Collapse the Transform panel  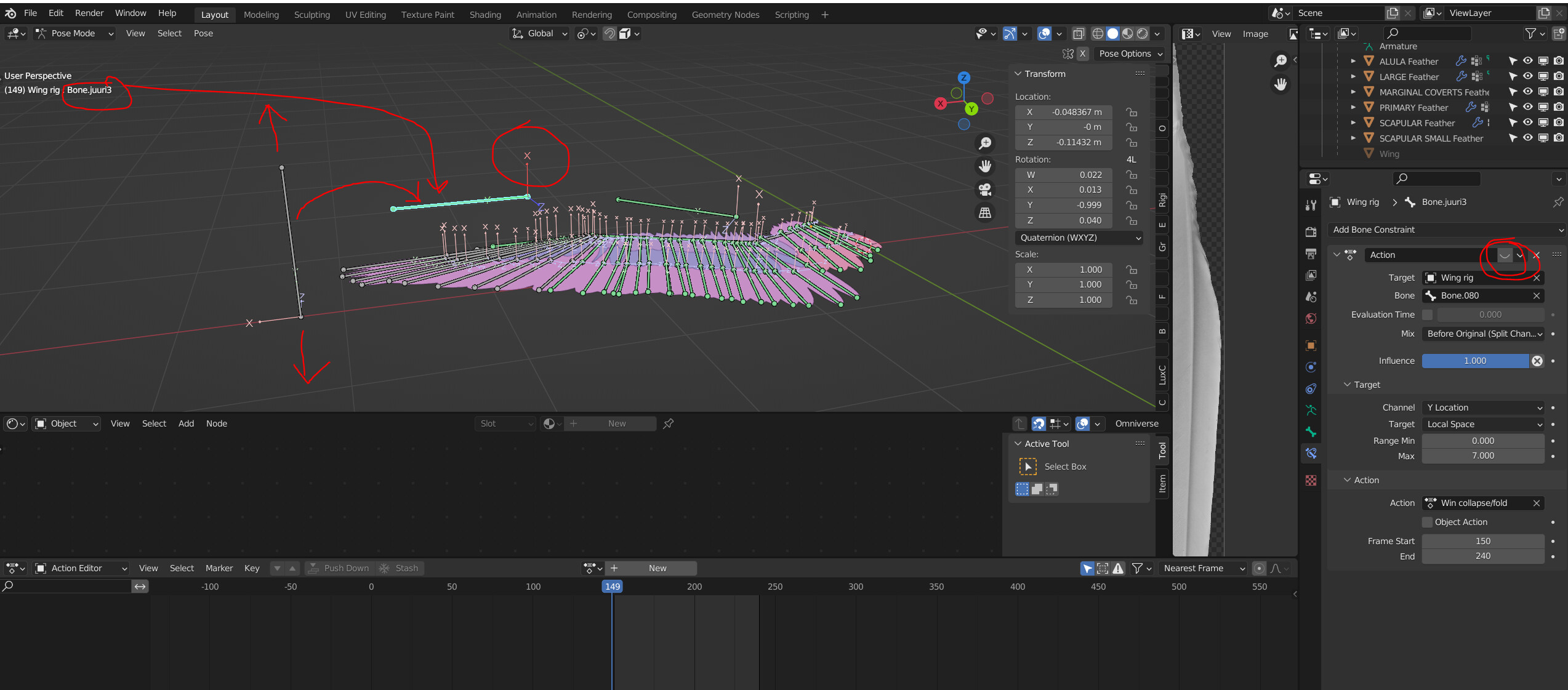tap(1018, 74)
